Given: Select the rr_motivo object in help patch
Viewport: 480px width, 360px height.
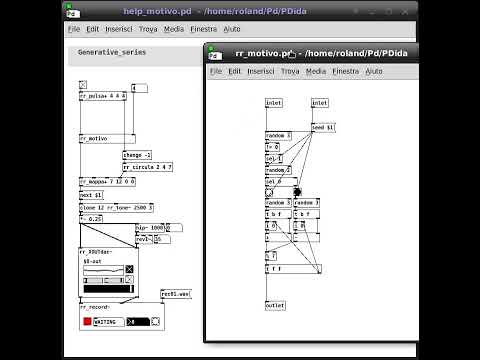Looking at the screenshot, I should 107,139.
